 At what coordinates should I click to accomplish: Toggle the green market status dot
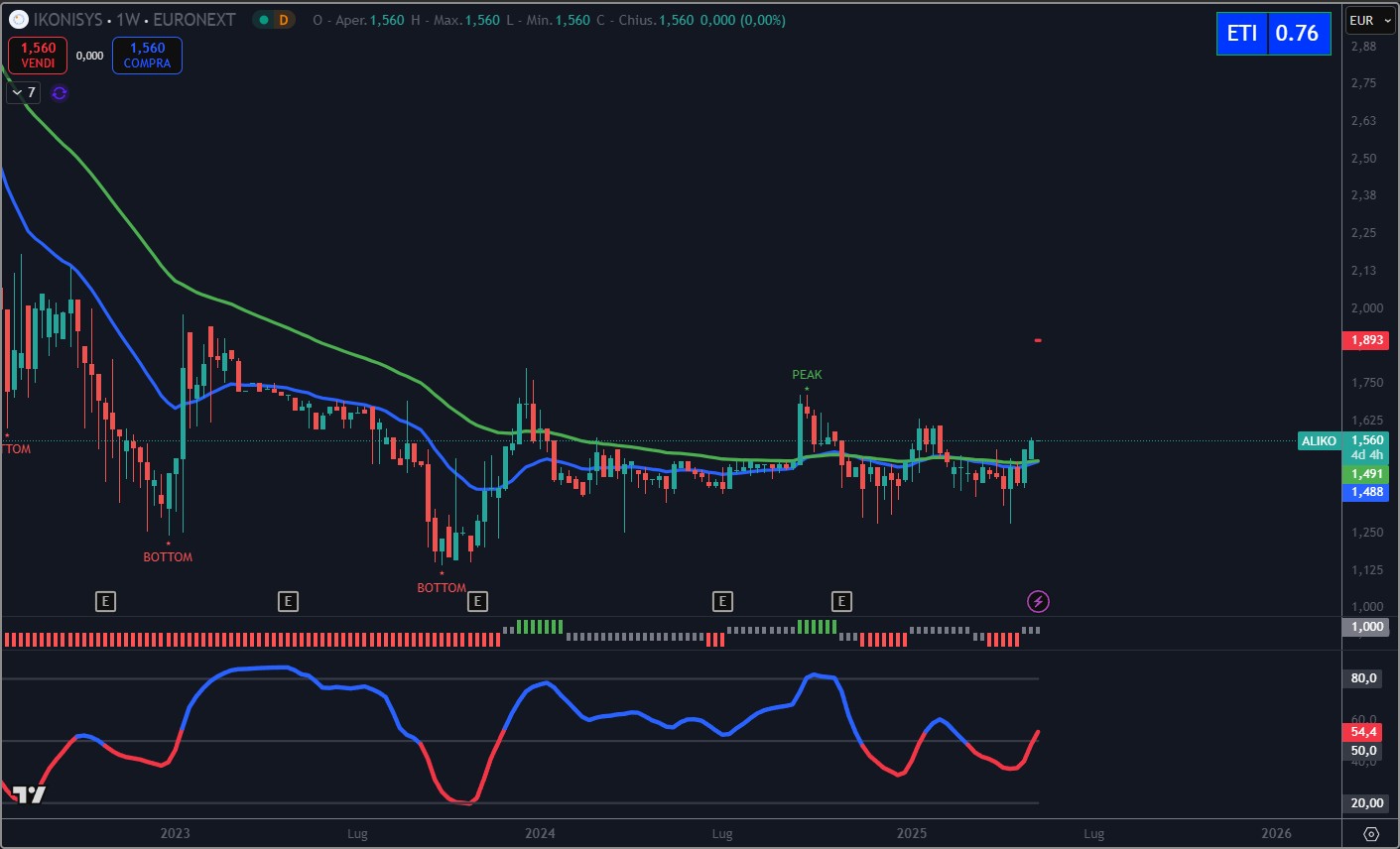pyautogui.click(x=263, y=20)
